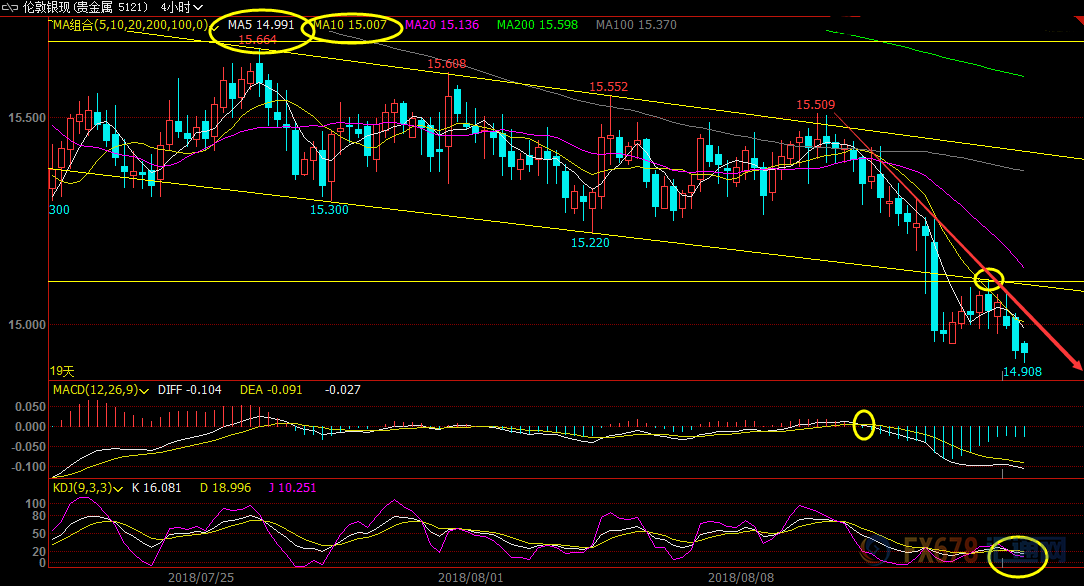
Task: Select the MA5 14.991 legend label
Action: pyautogui.click(x=260, y=24)
